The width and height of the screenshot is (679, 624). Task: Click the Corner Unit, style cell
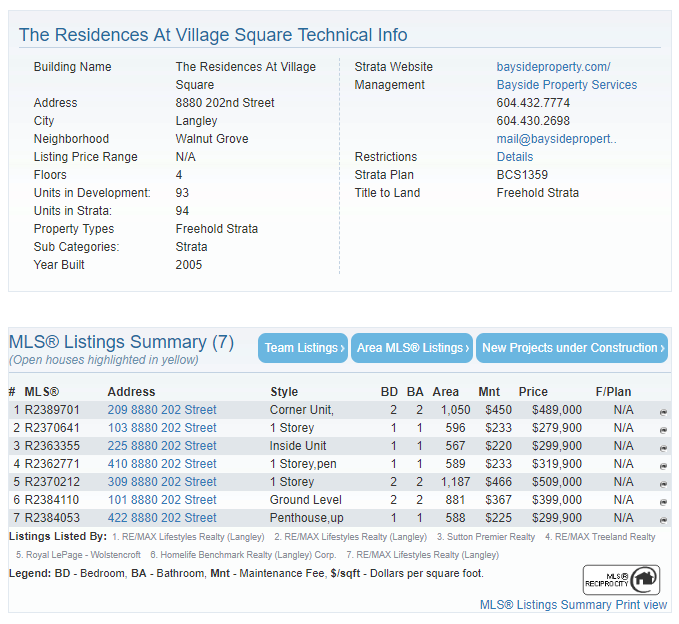(302, 410)
